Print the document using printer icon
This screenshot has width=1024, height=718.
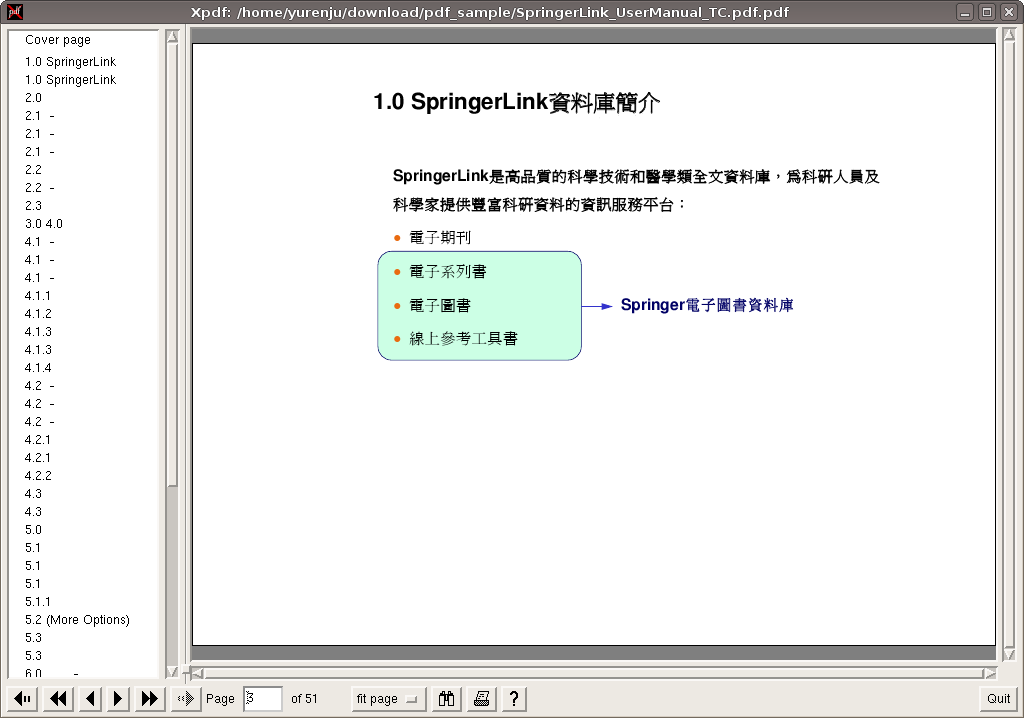tap(481, 699)
